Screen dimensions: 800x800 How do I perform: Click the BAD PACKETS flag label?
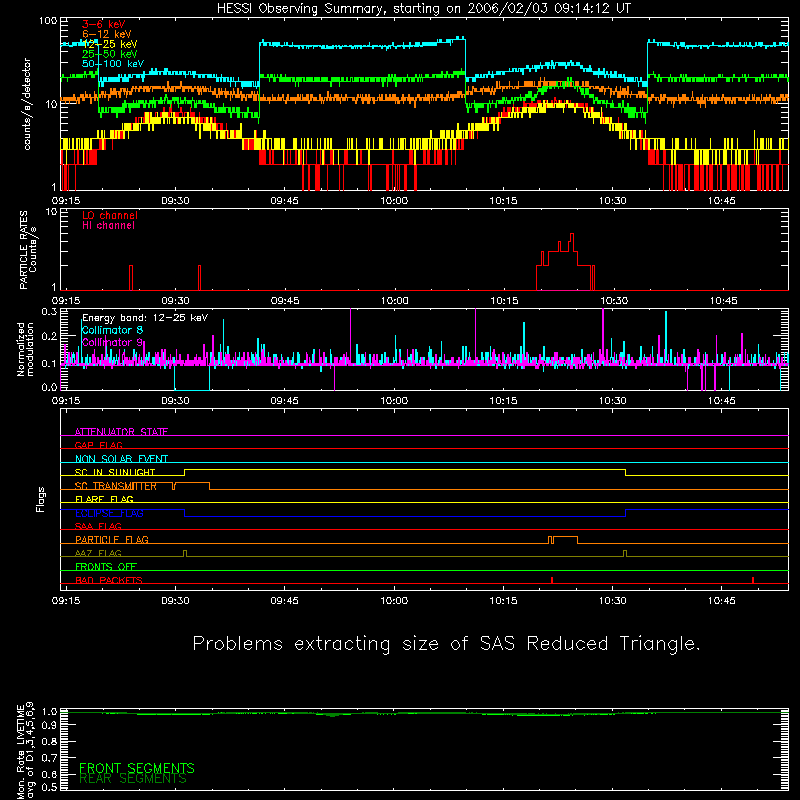click(109, 580)
